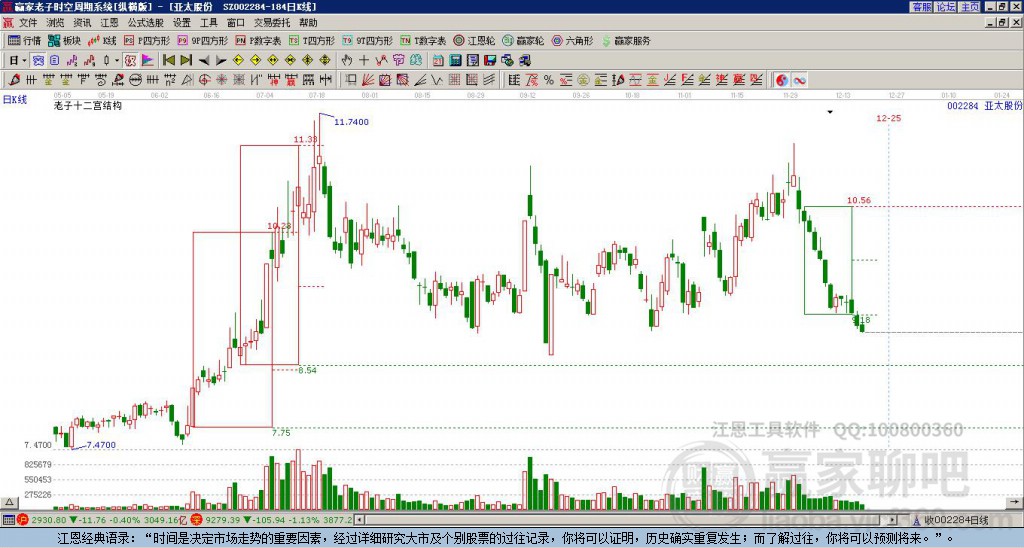Image resolution: width=1024 pixels, height=548 pixels.
Task: Click the 日K线 chart label
Action: (15, 100)
